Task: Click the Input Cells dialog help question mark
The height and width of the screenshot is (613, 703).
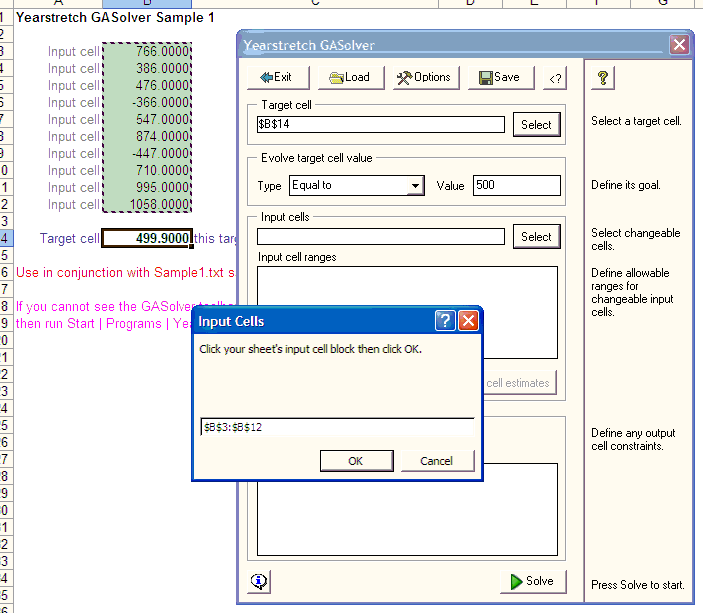Action: pos(445,321)
